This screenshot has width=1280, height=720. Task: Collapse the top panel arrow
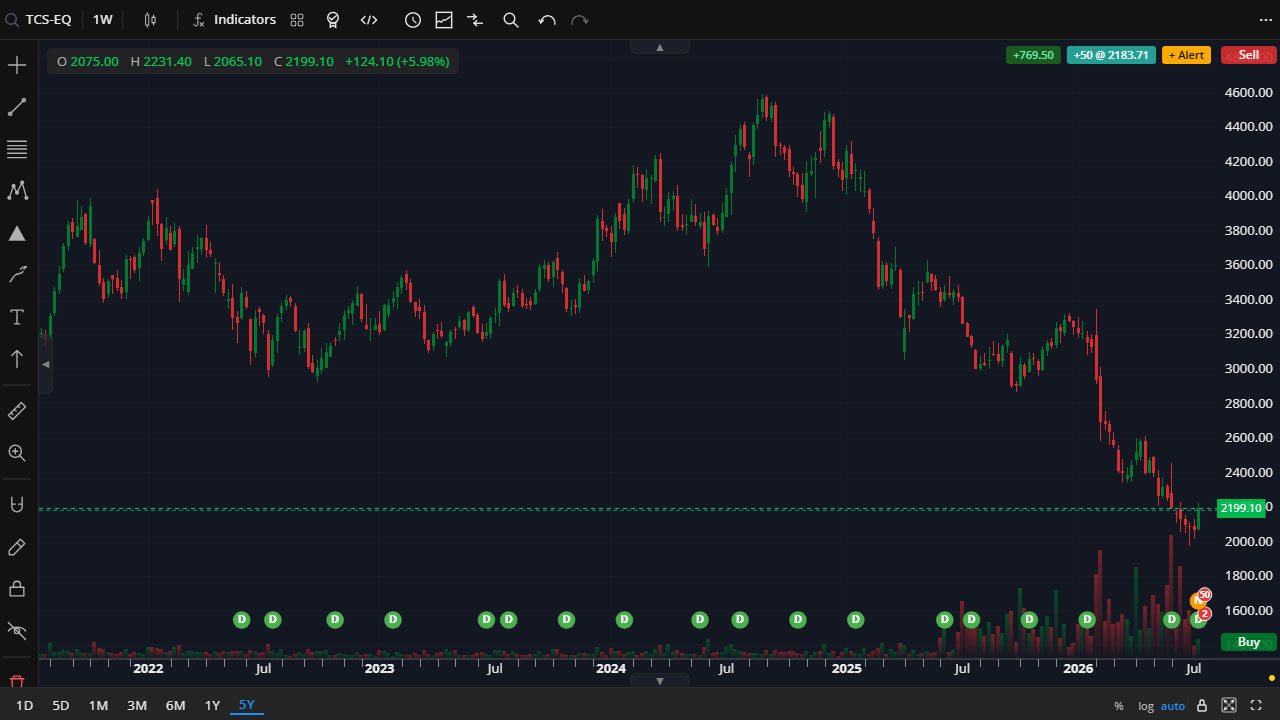pyautogui.click(x=659, y=47)
